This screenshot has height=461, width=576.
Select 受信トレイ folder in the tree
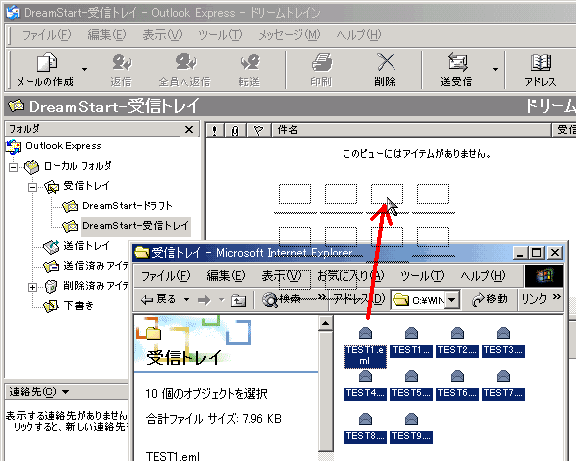click(x=86, y=186)
